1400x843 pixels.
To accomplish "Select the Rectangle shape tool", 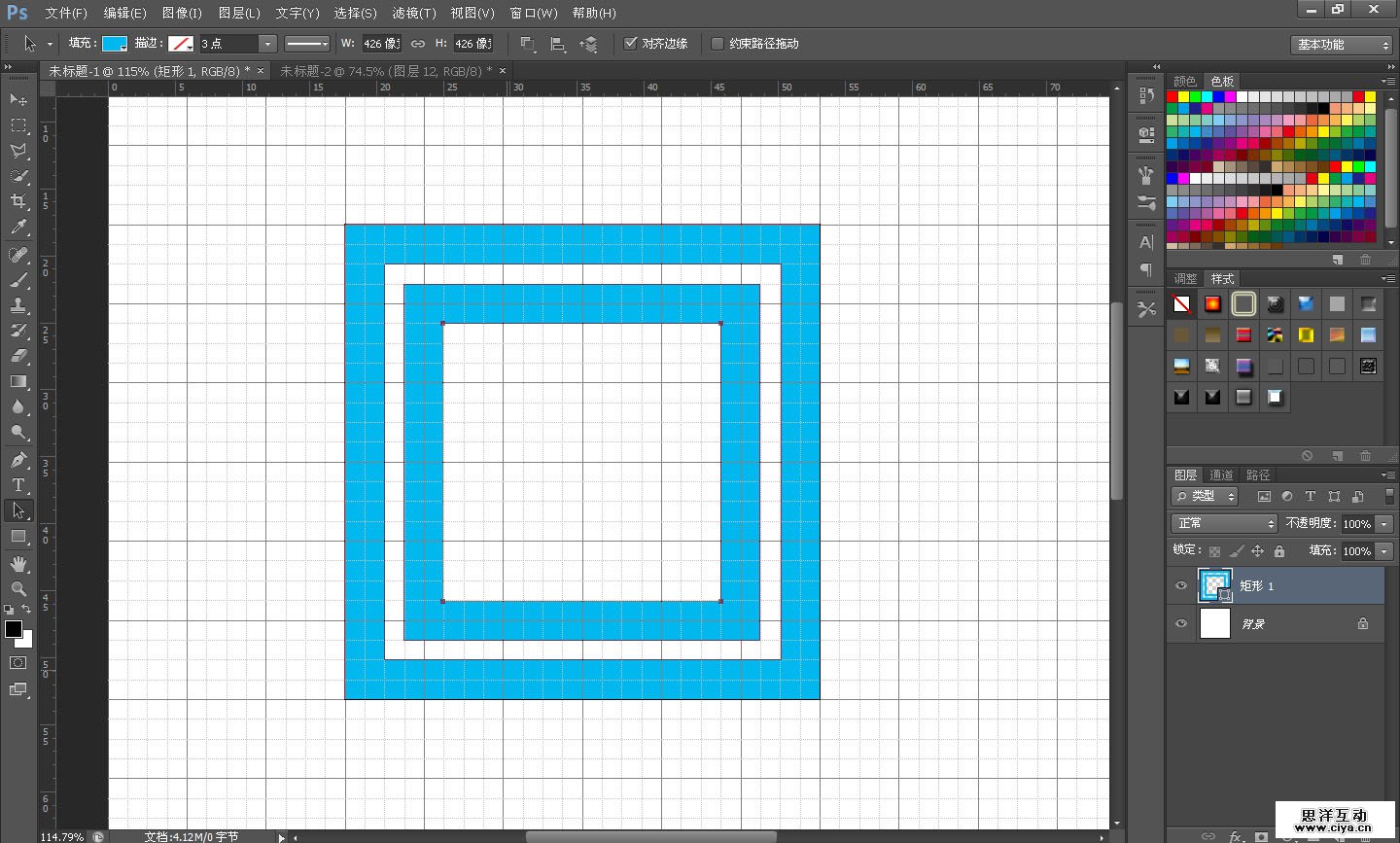I will point(18,537).
